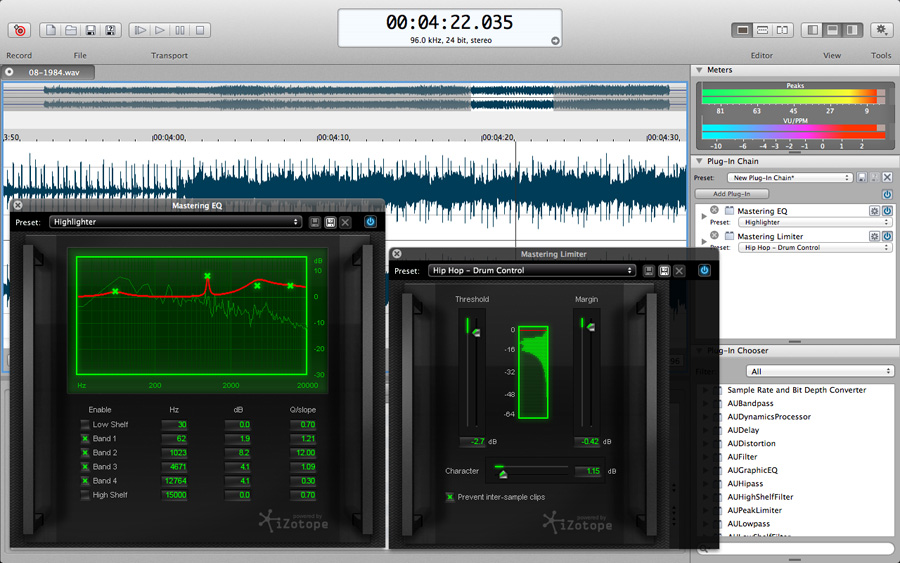Click Play from start transport button

click(x=140, y=30)
